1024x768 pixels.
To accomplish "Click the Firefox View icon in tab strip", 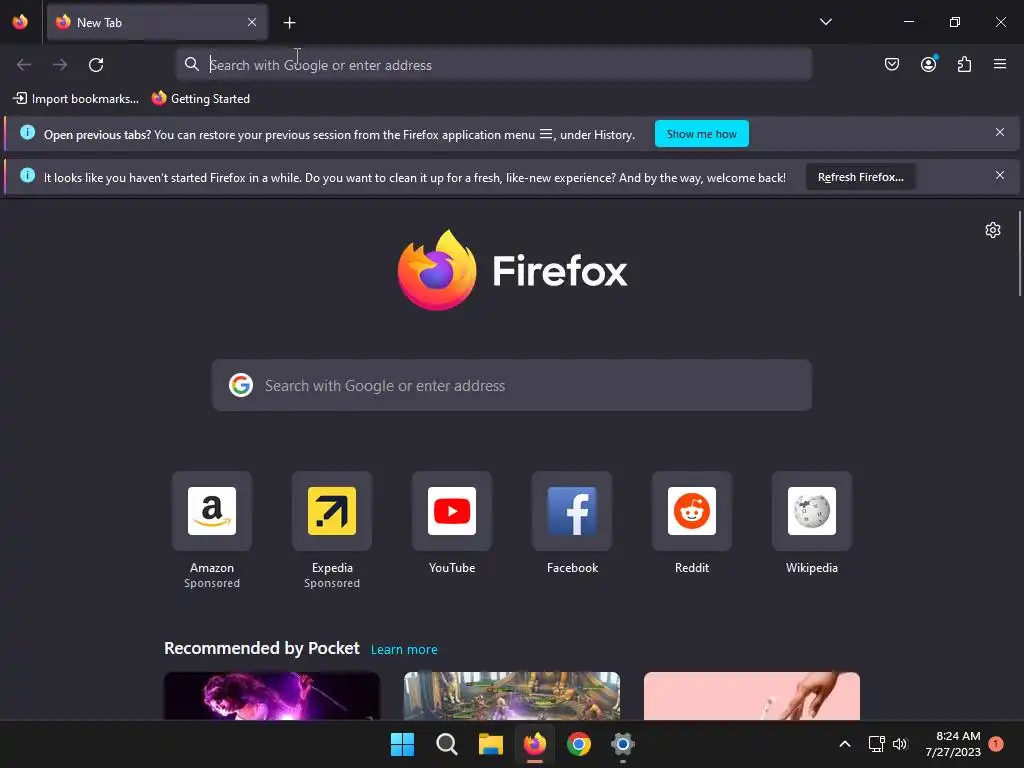I will tap(20, 22).
